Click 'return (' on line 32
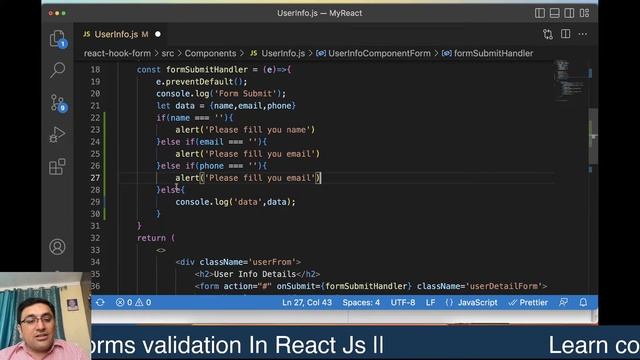Screen dimensions: 640x360 click(x=156, y=238)
